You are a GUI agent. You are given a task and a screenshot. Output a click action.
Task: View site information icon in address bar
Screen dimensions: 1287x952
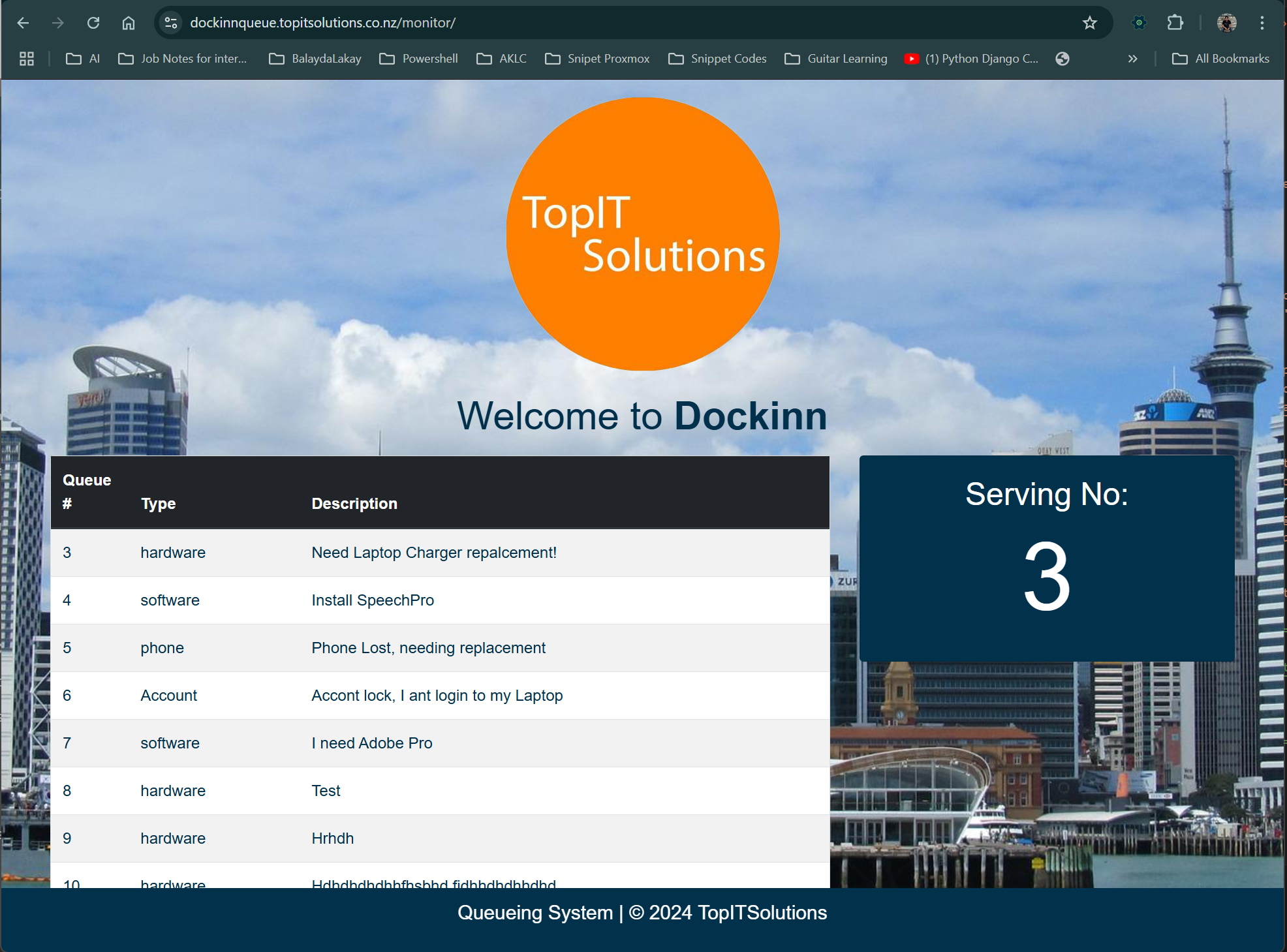coord(171,23)
